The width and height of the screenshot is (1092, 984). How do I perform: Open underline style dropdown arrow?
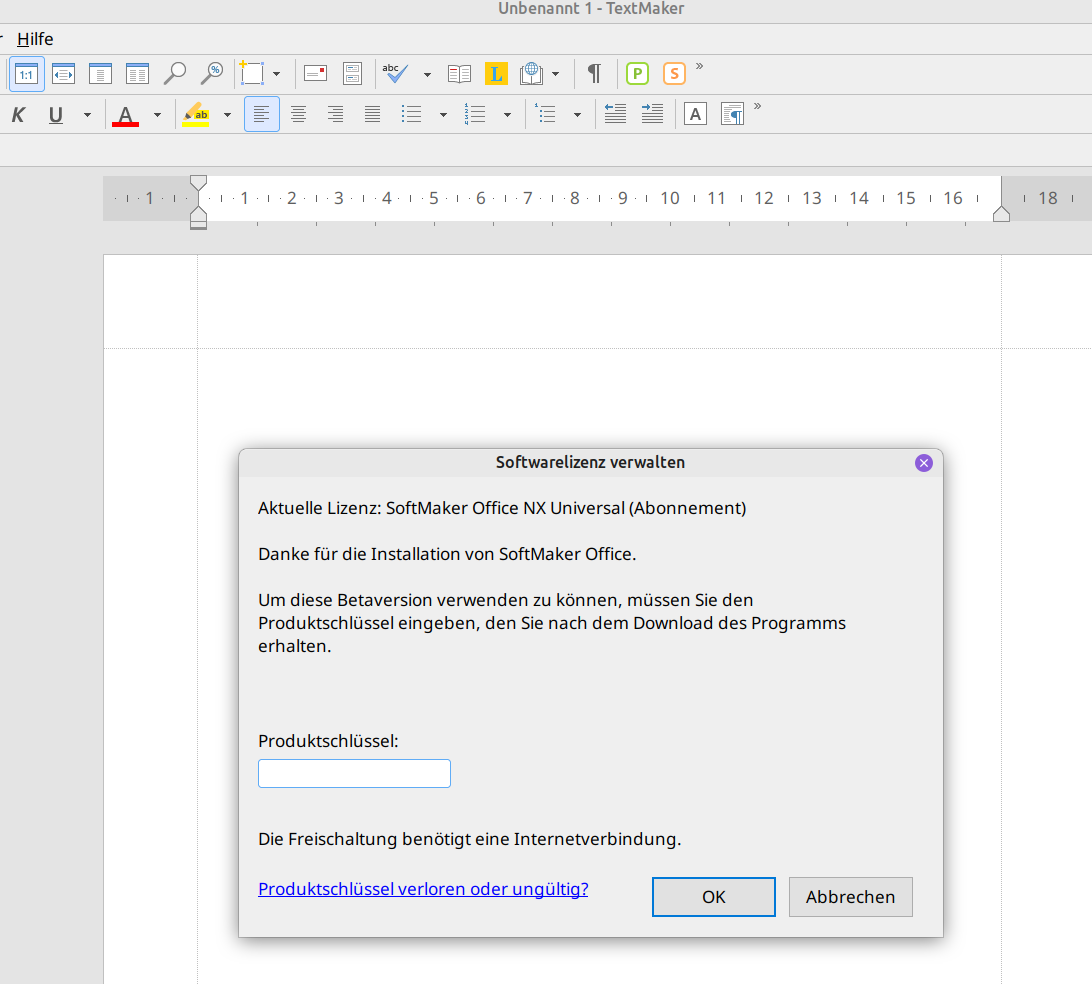click(87, 115)
